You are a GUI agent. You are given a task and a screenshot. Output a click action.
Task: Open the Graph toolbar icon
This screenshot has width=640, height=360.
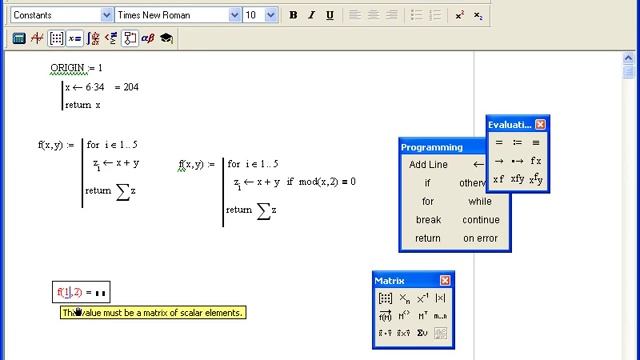point(38,38)
